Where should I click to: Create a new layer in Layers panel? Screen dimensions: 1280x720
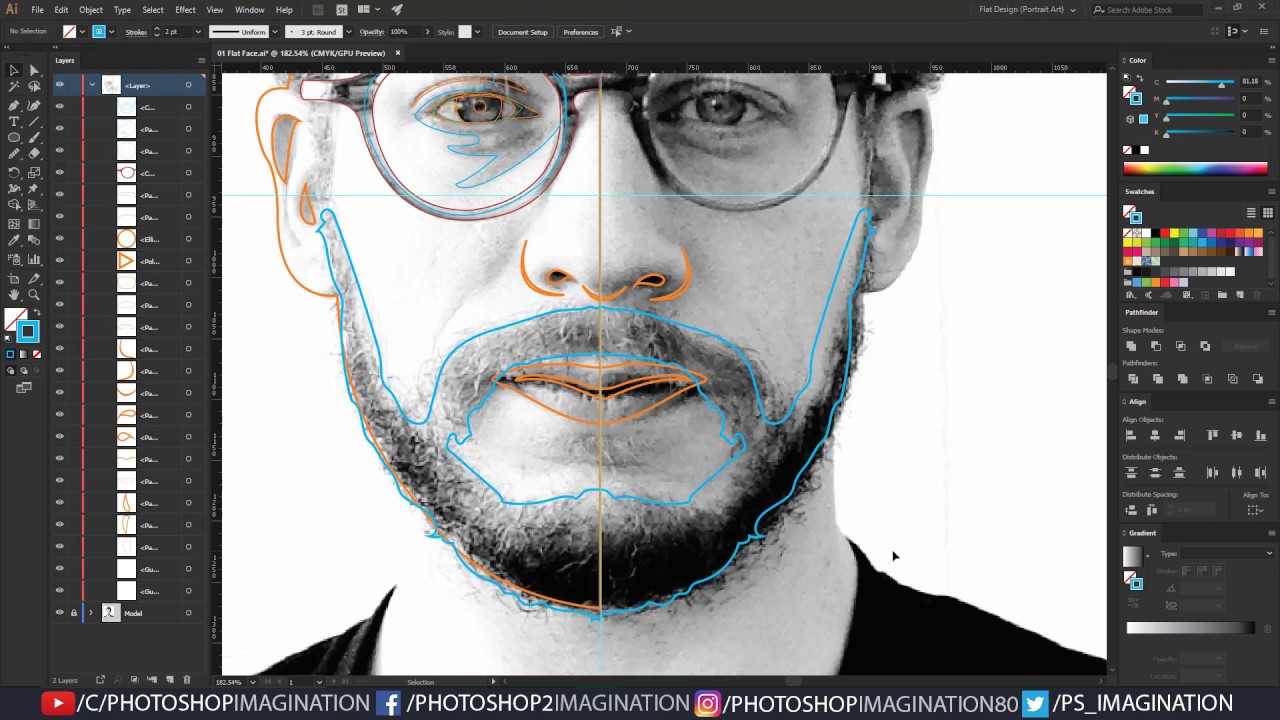(x=170, y=680)
